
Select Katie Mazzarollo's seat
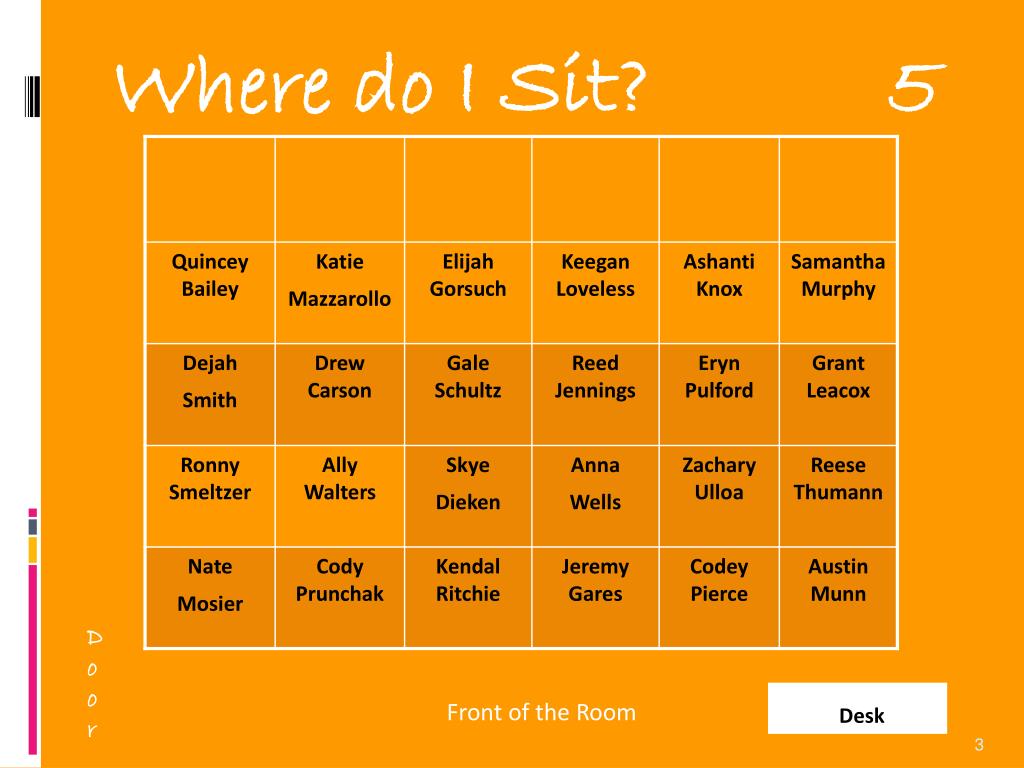[x=340, y=293]
